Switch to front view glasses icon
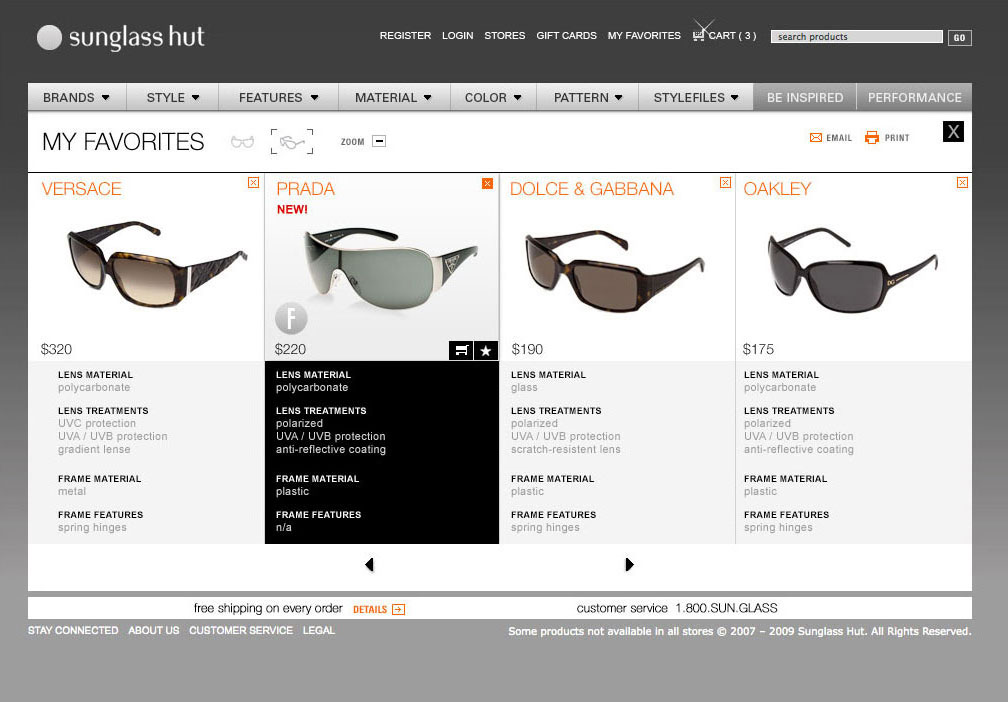The width and height of the screenshot is (1008, 702). click(242, 142)
